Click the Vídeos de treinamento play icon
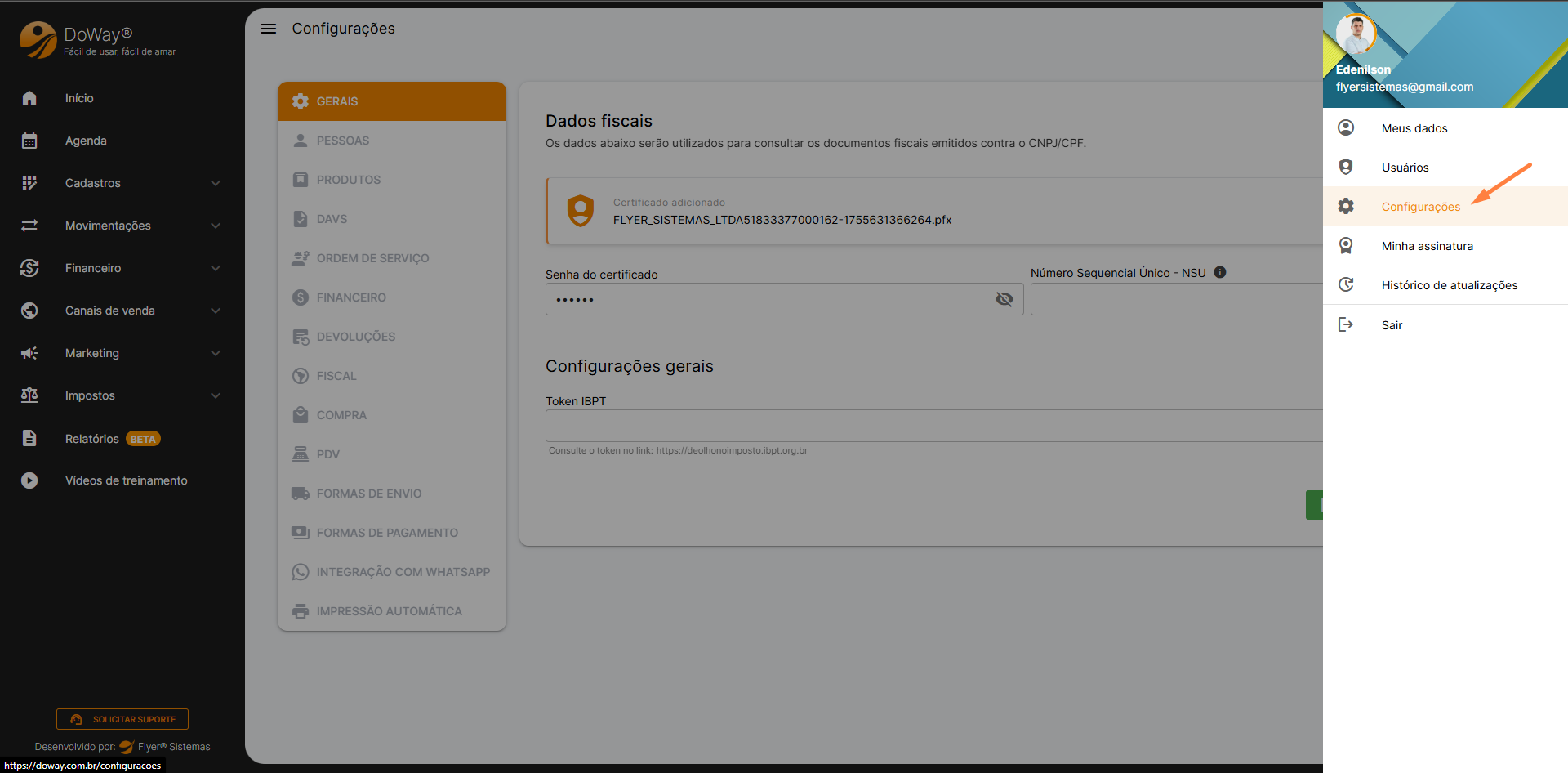The image size is (1568, 773). [x=29, y=480]
